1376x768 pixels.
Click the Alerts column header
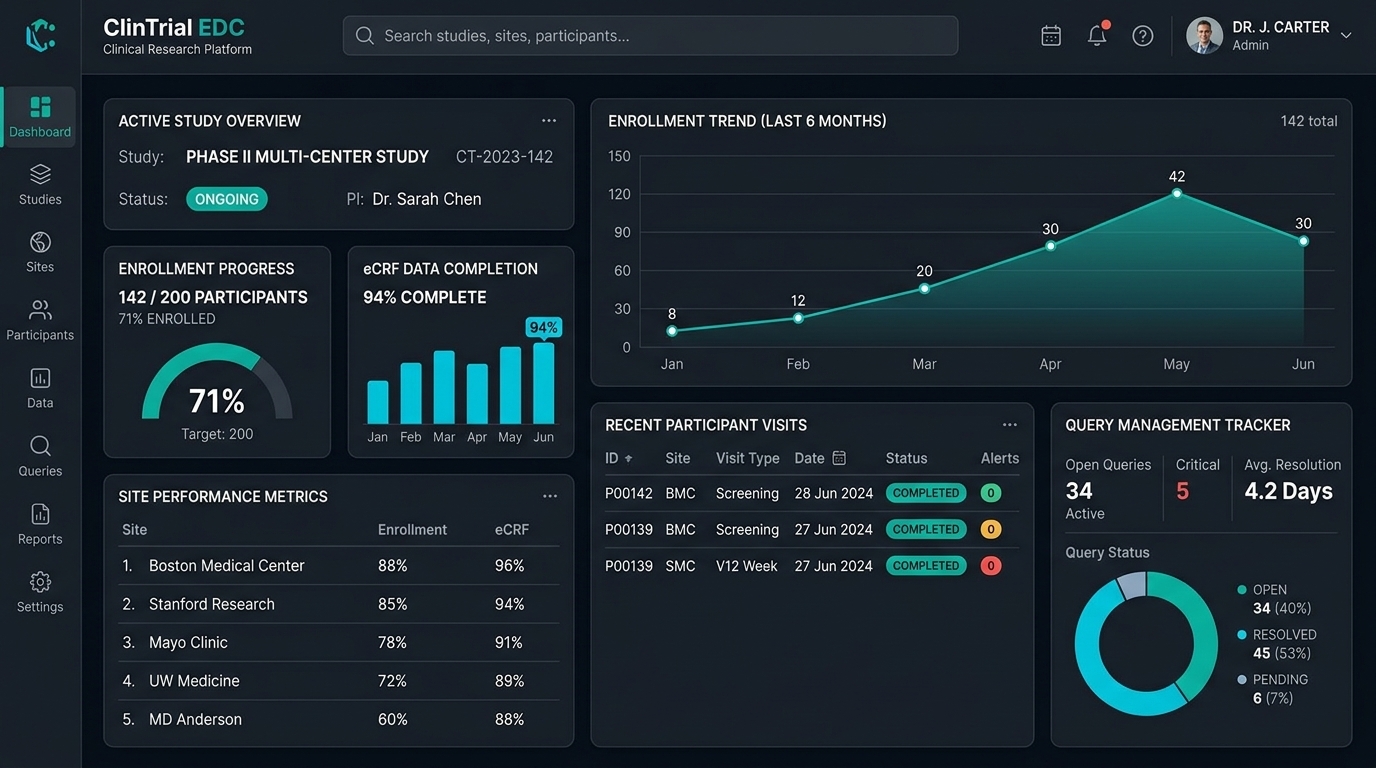tap(1000, 458)
